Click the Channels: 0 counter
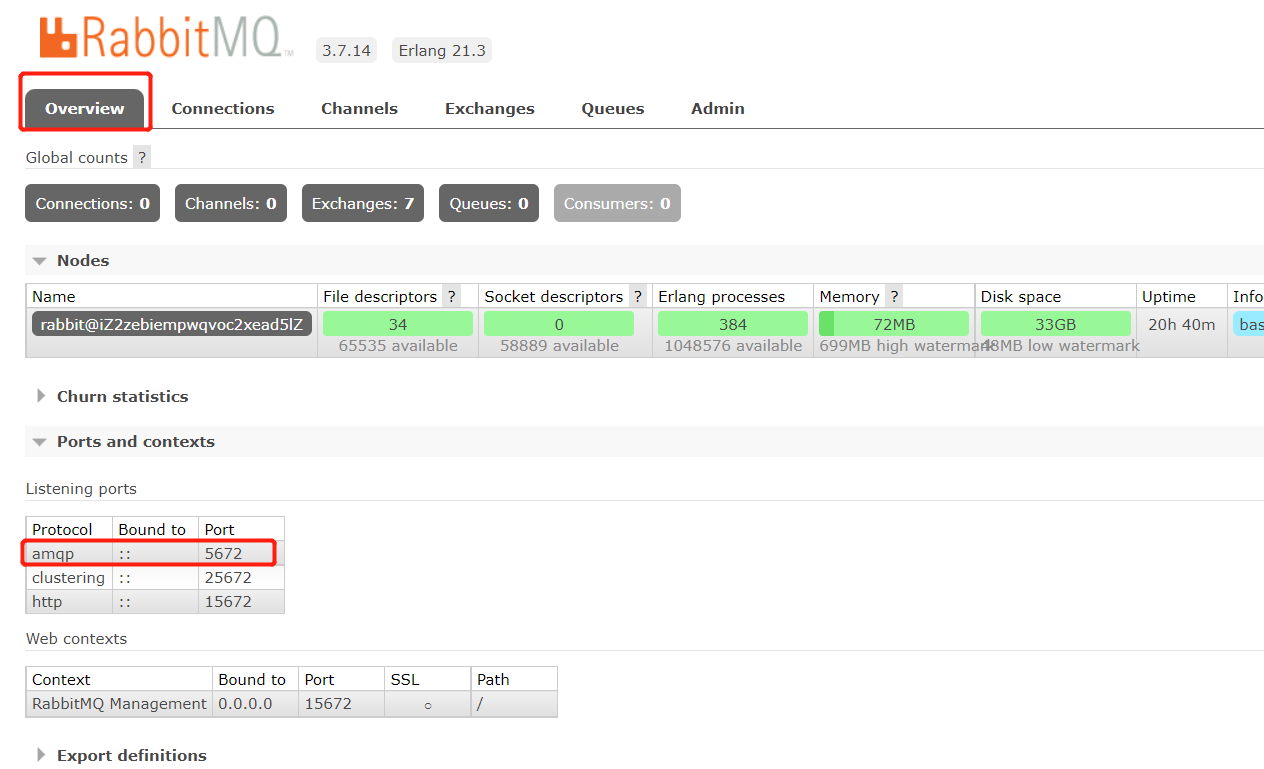The width and height of the screenshot is (1264, 769). click(231, 203)
